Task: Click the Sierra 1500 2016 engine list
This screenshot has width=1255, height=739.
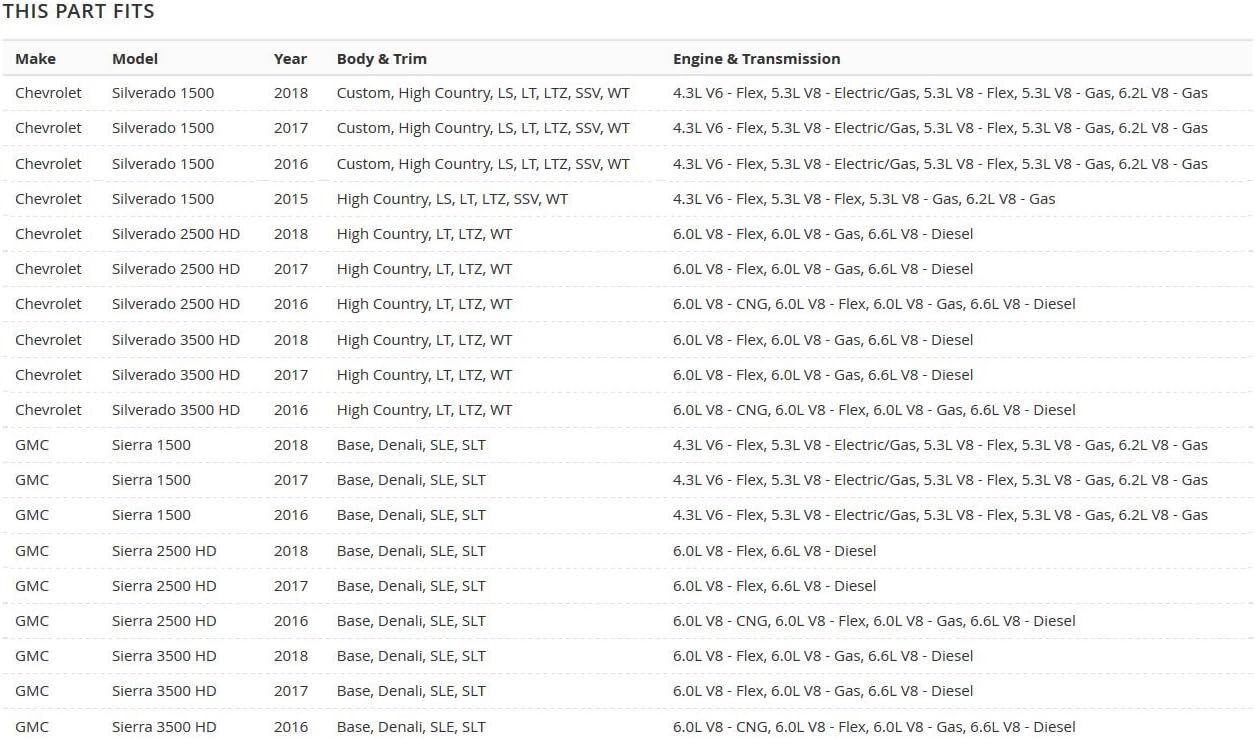Action: (940, 515)
